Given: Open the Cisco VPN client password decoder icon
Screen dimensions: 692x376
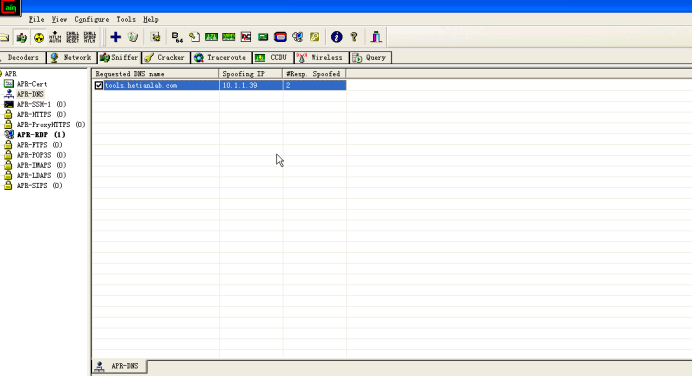Looking at the screenshot, I should 229,37.
